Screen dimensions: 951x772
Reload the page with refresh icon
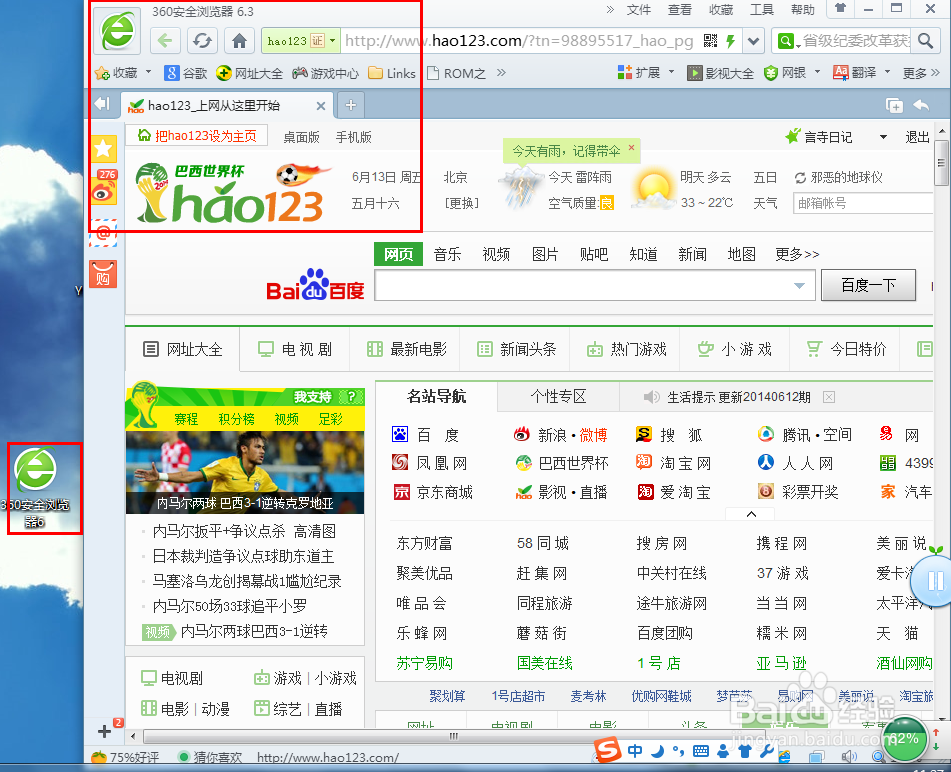[202, 41]
